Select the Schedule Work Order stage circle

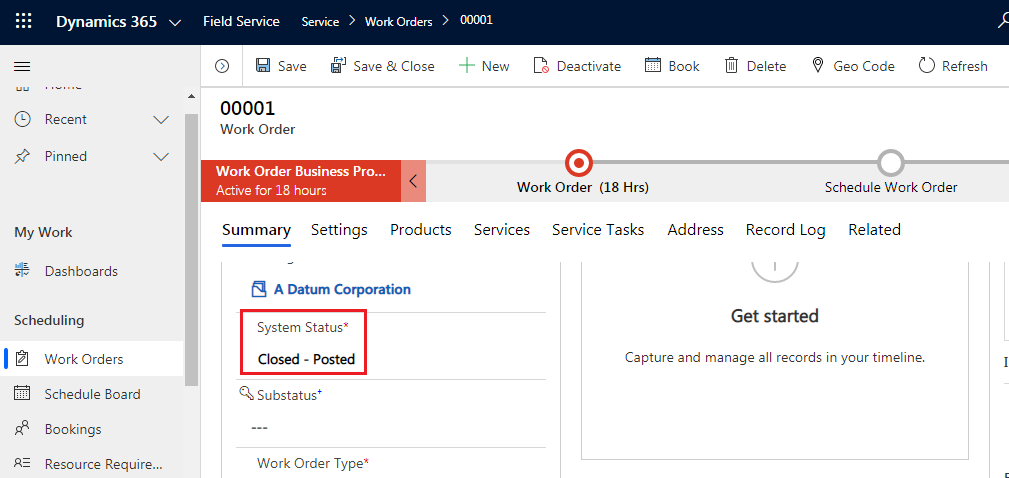[891, 163]
